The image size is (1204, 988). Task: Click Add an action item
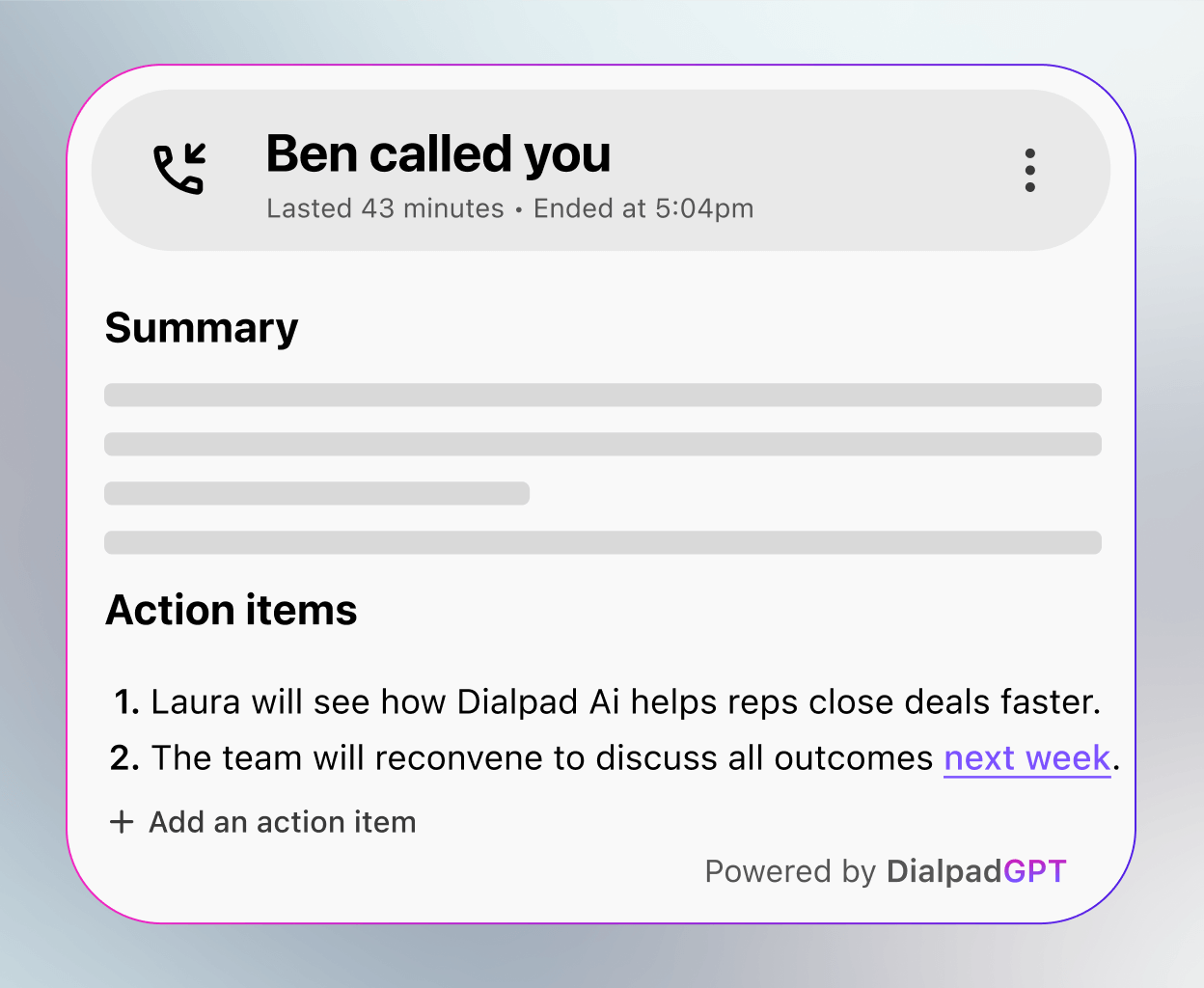(x=281, y=822)
